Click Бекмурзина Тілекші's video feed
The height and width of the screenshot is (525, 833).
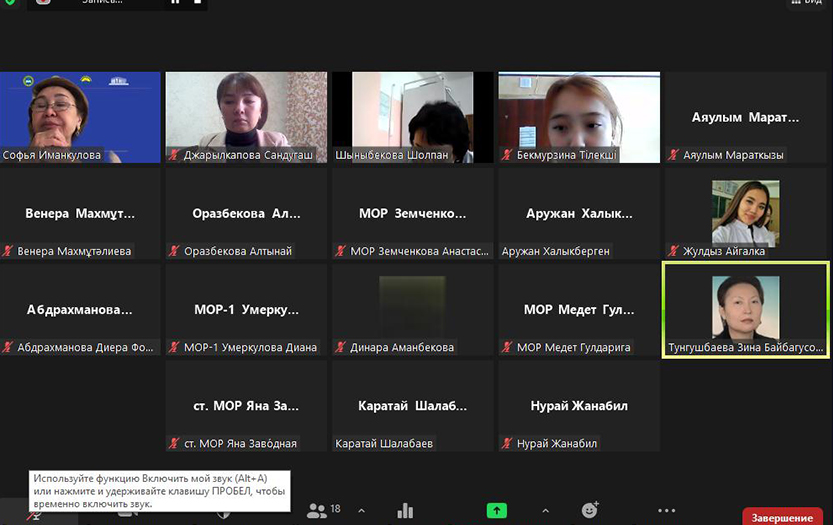pos(579,116)
